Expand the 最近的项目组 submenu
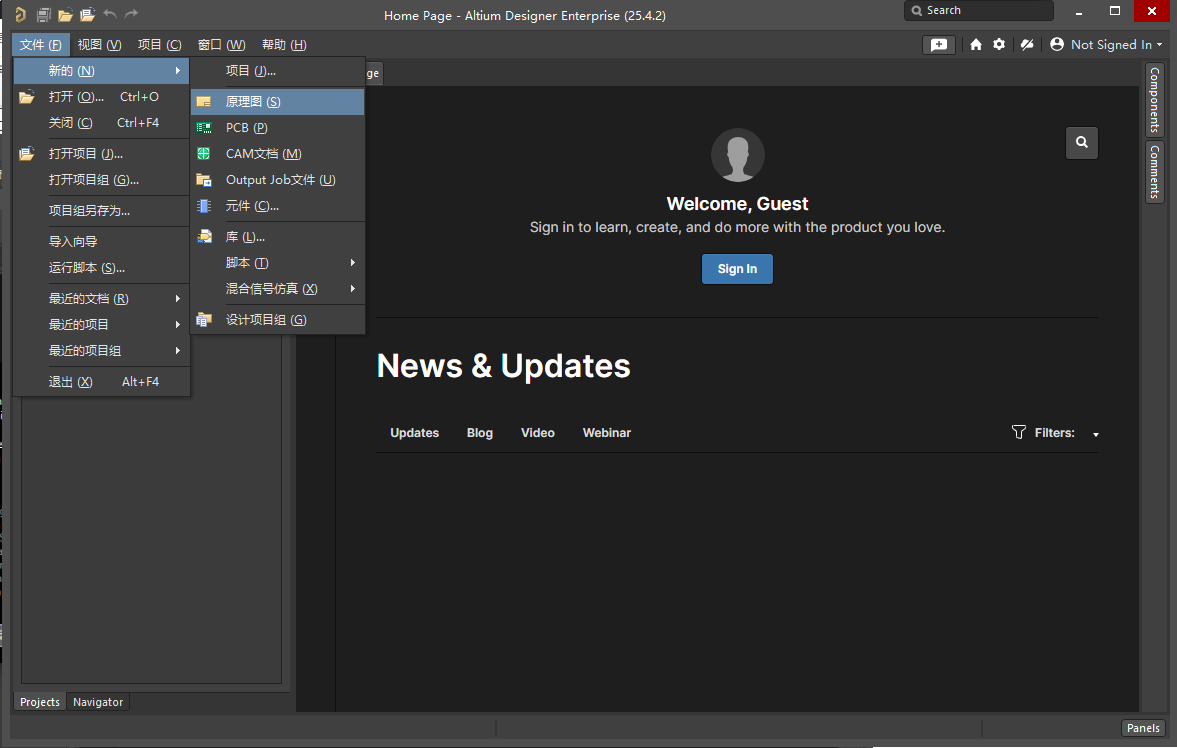Image resolution: width=1177 pixels, height=748 pixels. point(101,351)
